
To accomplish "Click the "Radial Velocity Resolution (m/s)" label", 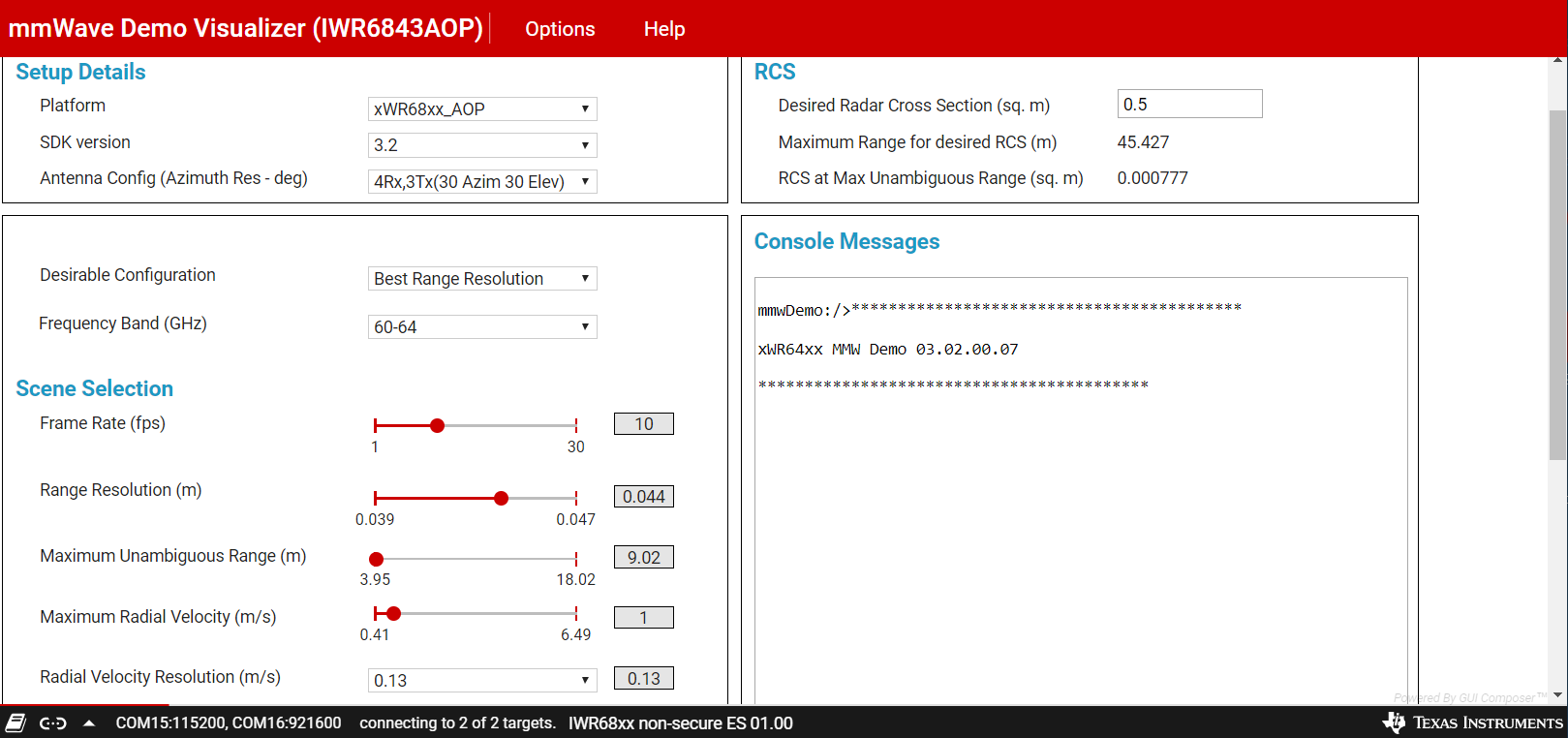I will (x=160, y=677).
